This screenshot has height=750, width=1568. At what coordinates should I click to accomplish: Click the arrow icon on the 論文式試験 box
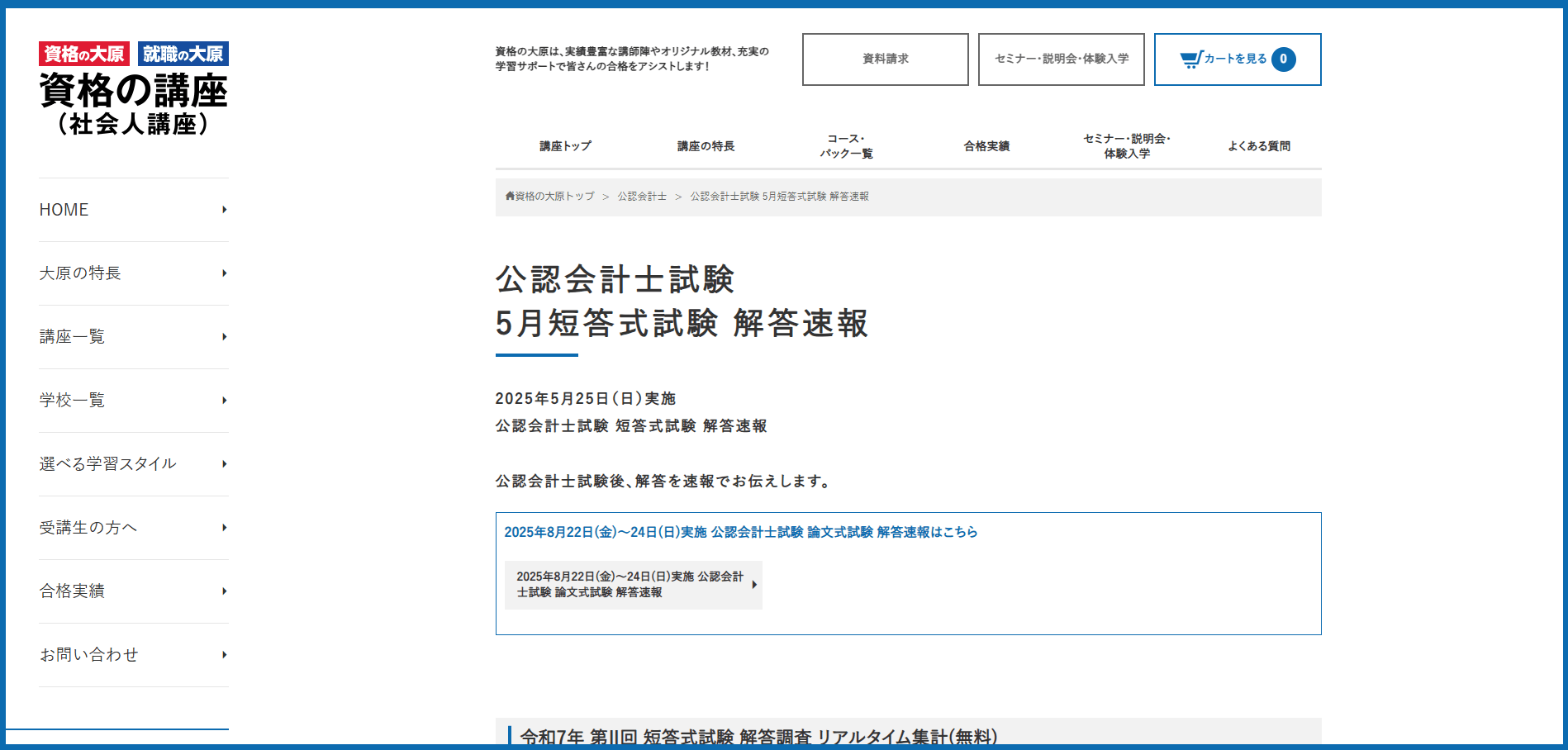pos(753,585)
